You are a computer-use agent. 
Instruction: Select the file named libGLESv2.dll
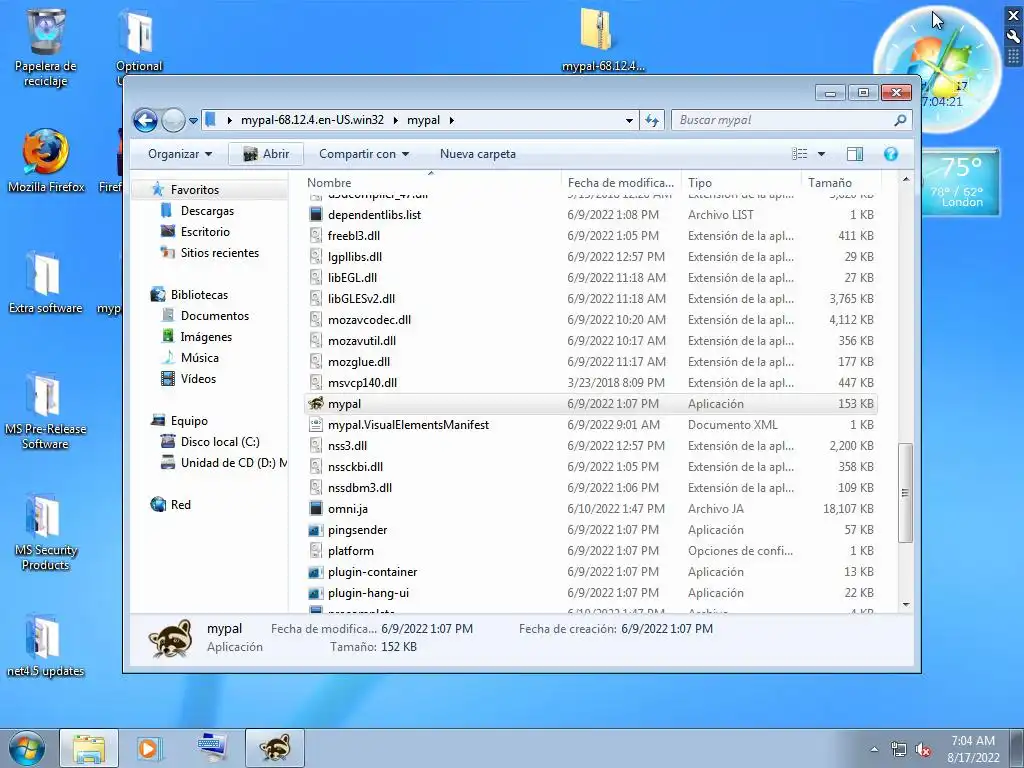[x=362, y=298]
